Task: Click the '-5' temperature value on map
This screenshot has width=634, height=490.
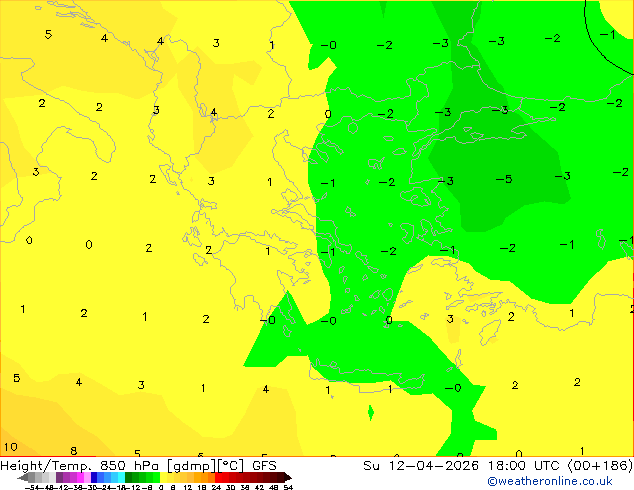Action: coord(504,179)
